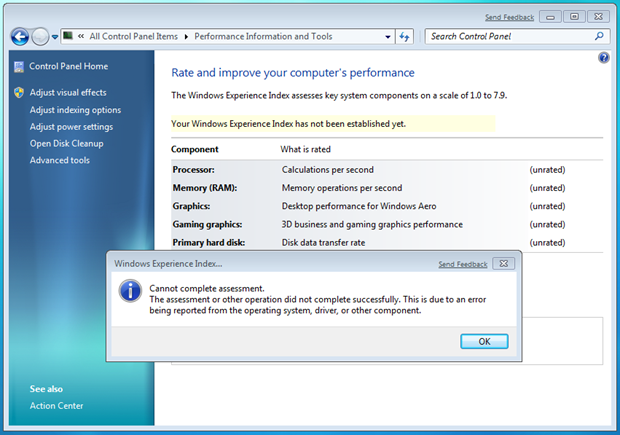Open All Control Panel Items breadcrumb

click(134, 36)
